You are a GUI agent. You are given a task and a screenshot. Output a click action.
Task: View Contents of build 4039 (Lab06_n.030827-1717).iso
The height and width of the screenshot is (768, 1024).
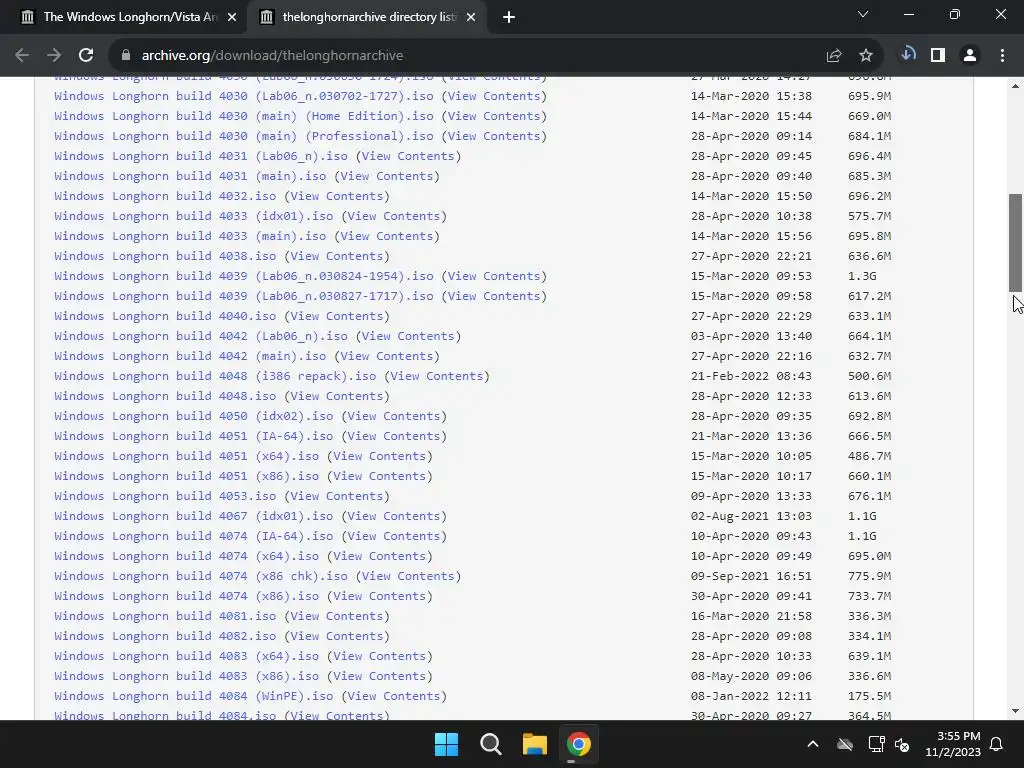(494, 296)
